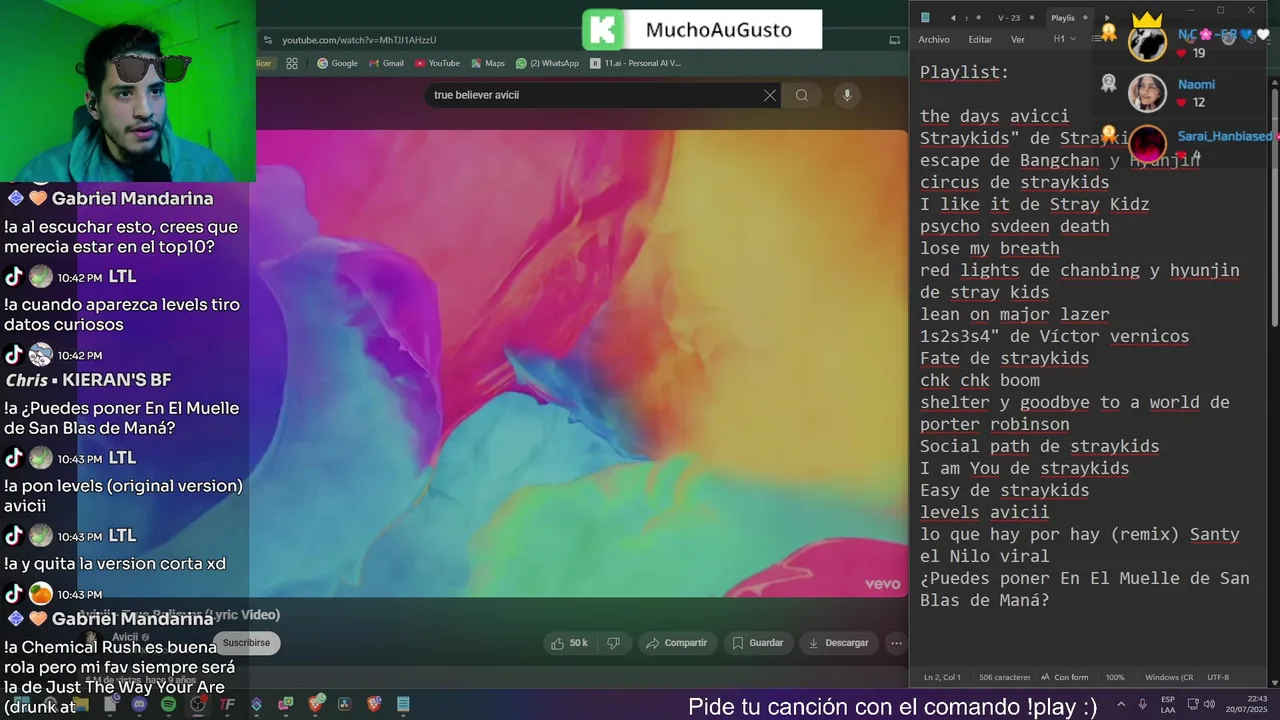The image size is (1280, 720).
Task: Click the 'lean on major lazer' line
Action: [x=1014, y=314]
